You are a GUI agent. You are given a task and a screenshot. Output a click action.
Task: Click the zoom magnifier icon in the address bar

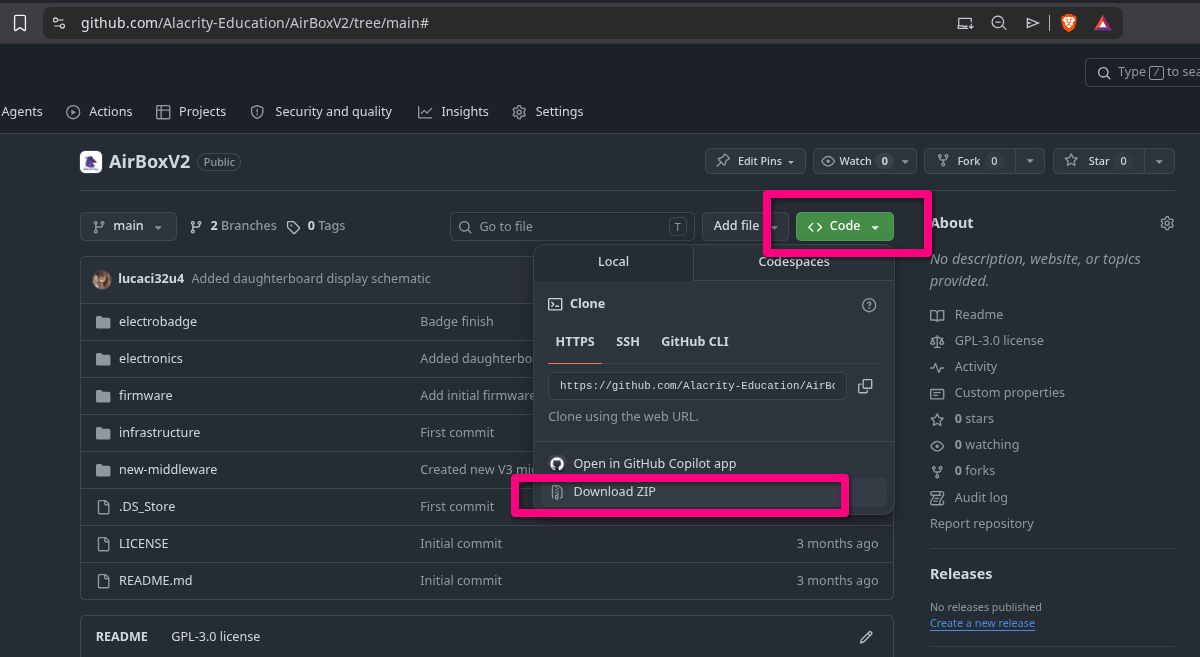[x=998, y=23]
